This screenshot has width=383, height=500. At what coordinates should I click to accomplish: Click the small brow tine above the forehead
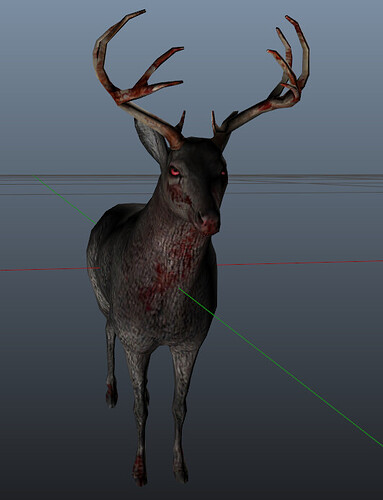(x=181, y=122)
